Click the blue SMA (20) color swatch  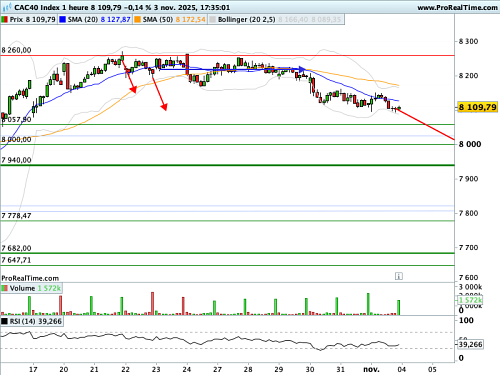click(x=63, y=20)
